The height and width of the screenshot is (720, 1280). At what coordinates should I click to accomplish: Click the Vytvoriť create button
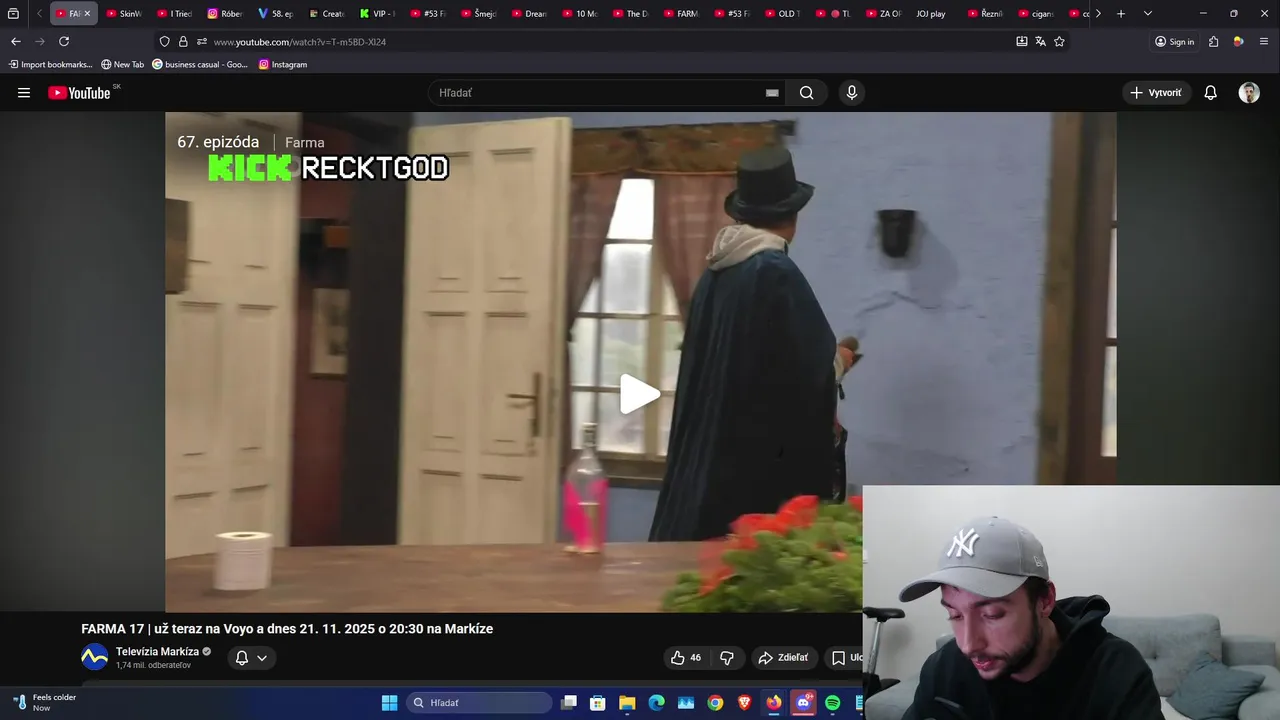tap(1156, 93)
